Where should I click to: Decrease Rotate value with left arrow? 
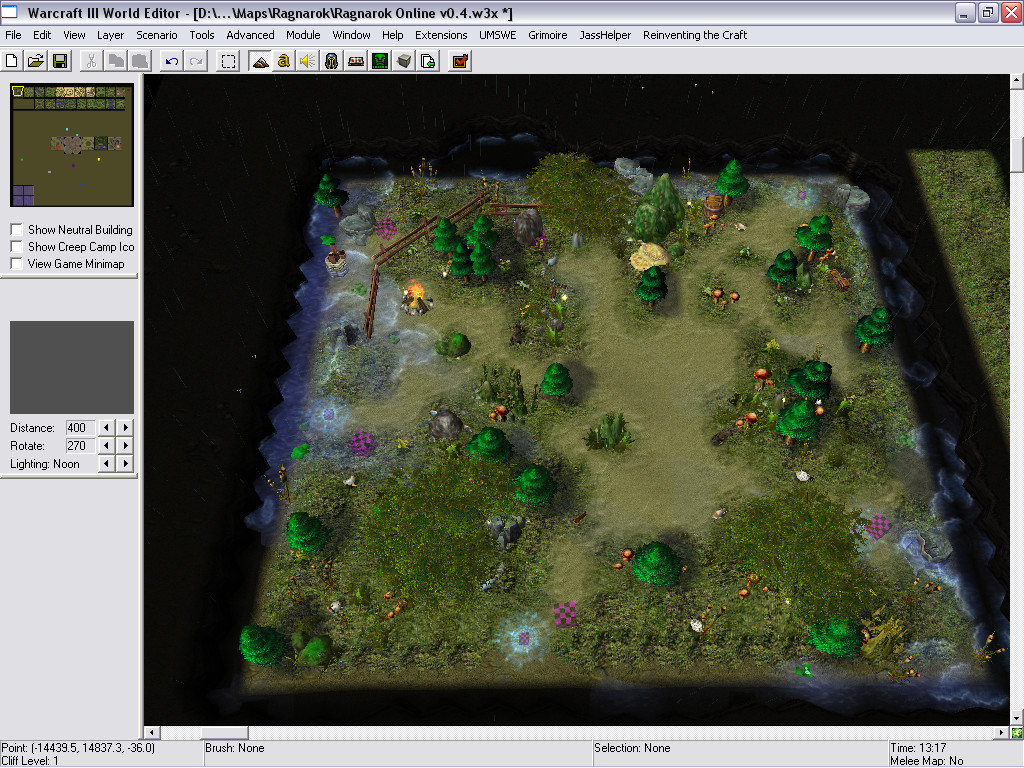click(x=106, y=445)
